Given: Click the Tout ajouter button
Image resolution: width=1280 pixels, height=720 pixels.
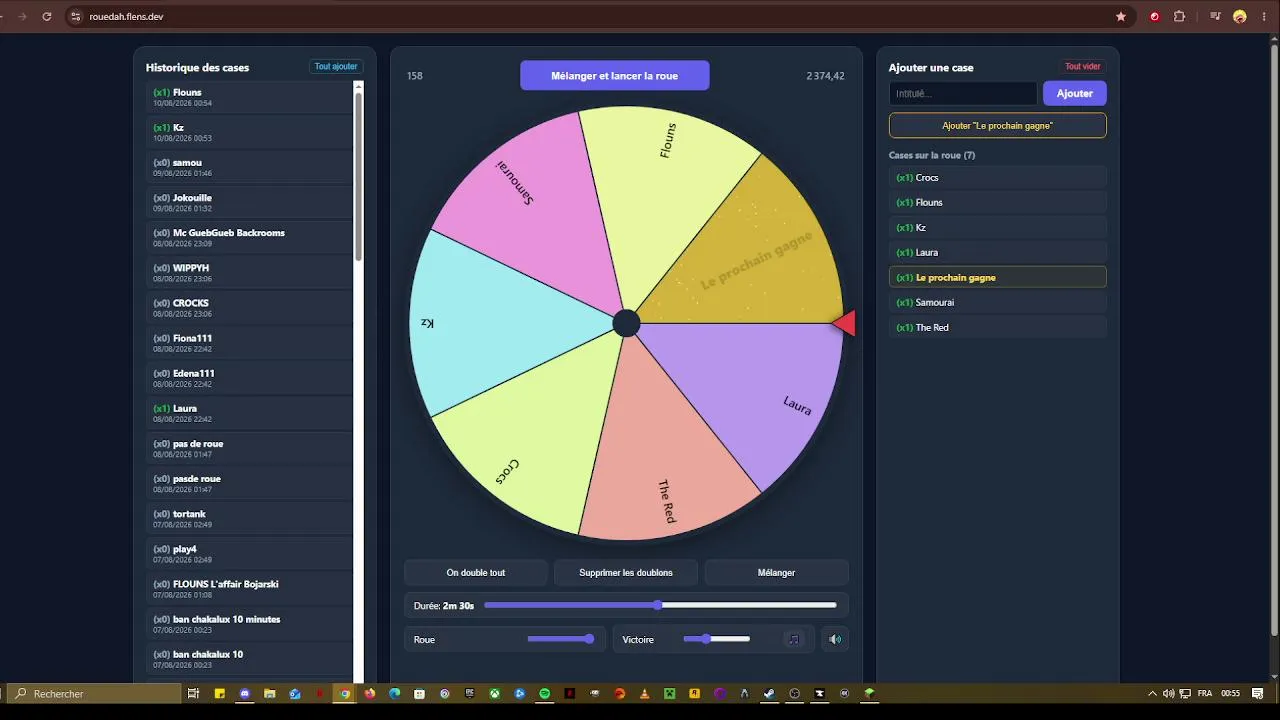Looking at the screenshot, I should (336, 67).
